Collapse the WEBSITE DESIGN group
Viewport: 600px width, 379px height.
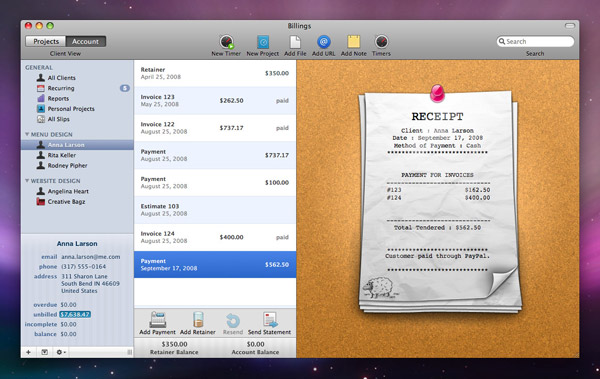coord(27,181)
